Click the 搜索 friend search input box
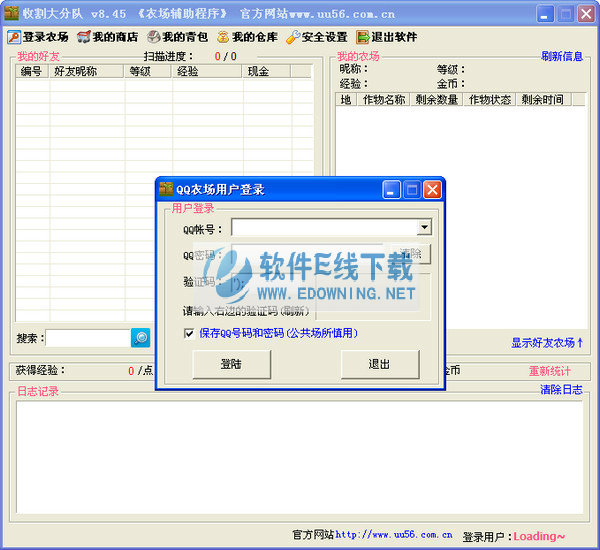 88,338
